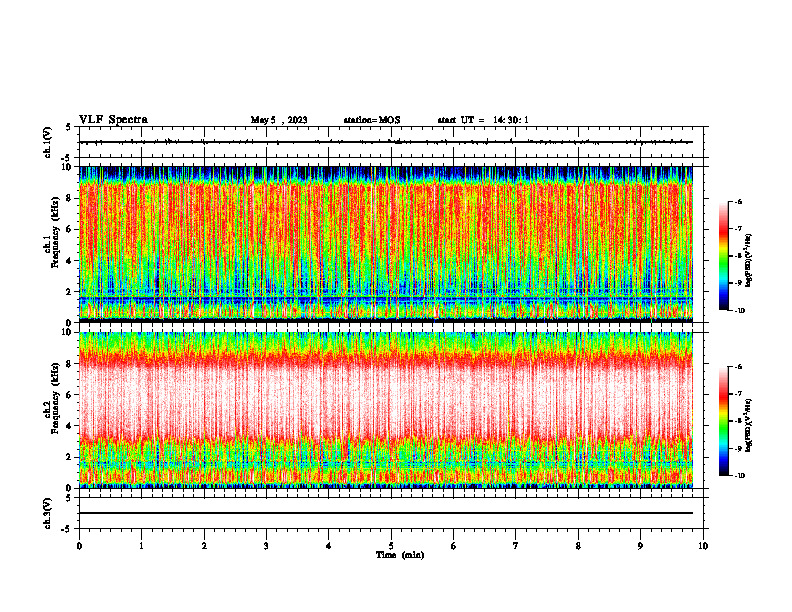Click the time axis tick label "5"
Viewport: 792px width, 612px height.
(x=391, y=546)
